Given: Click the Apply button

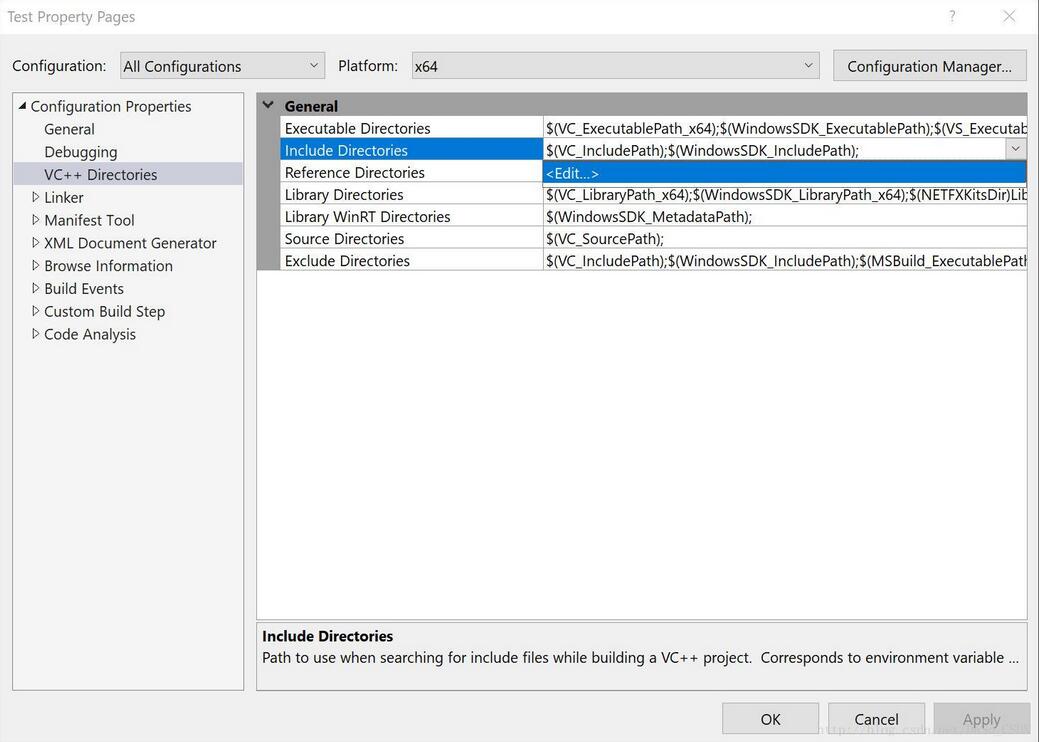Looking at the screenshot, I should 981,719.
